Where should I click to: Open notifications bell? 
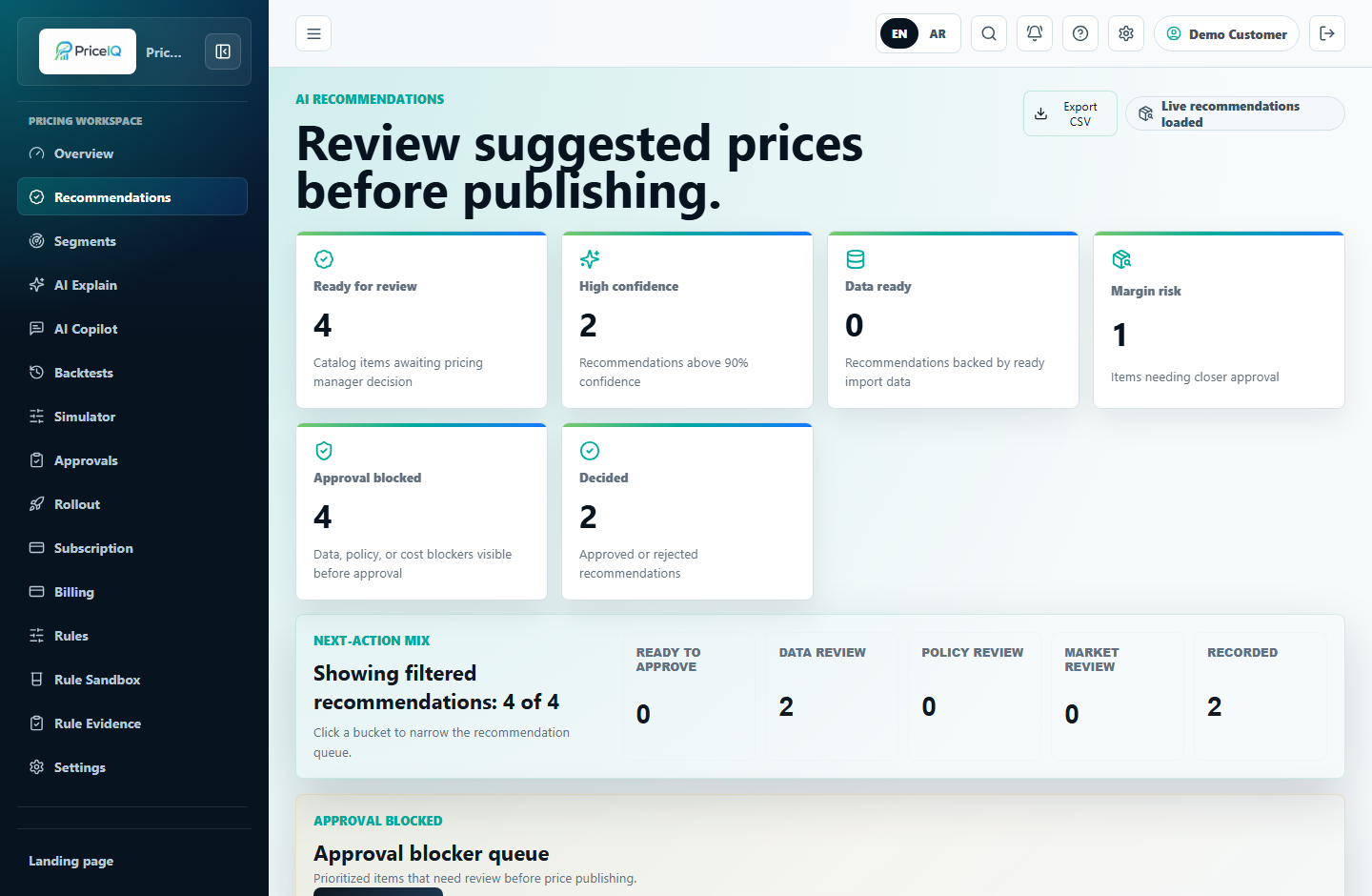(1035, 33)
